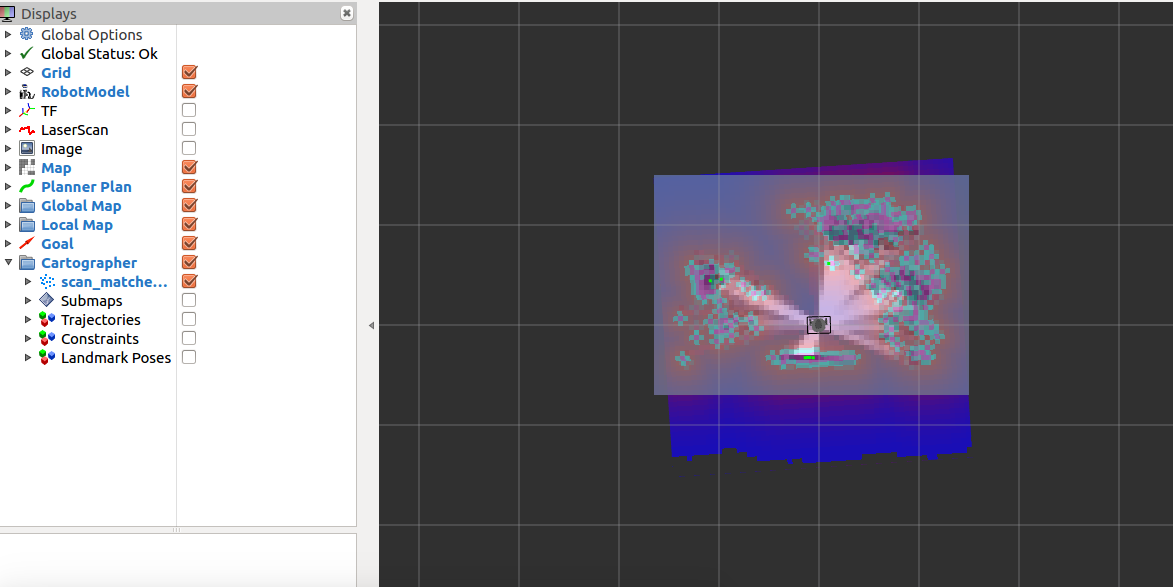Disable the Grid visibility checkbox
Screen dimensions: 1173x587
(188, 72)
